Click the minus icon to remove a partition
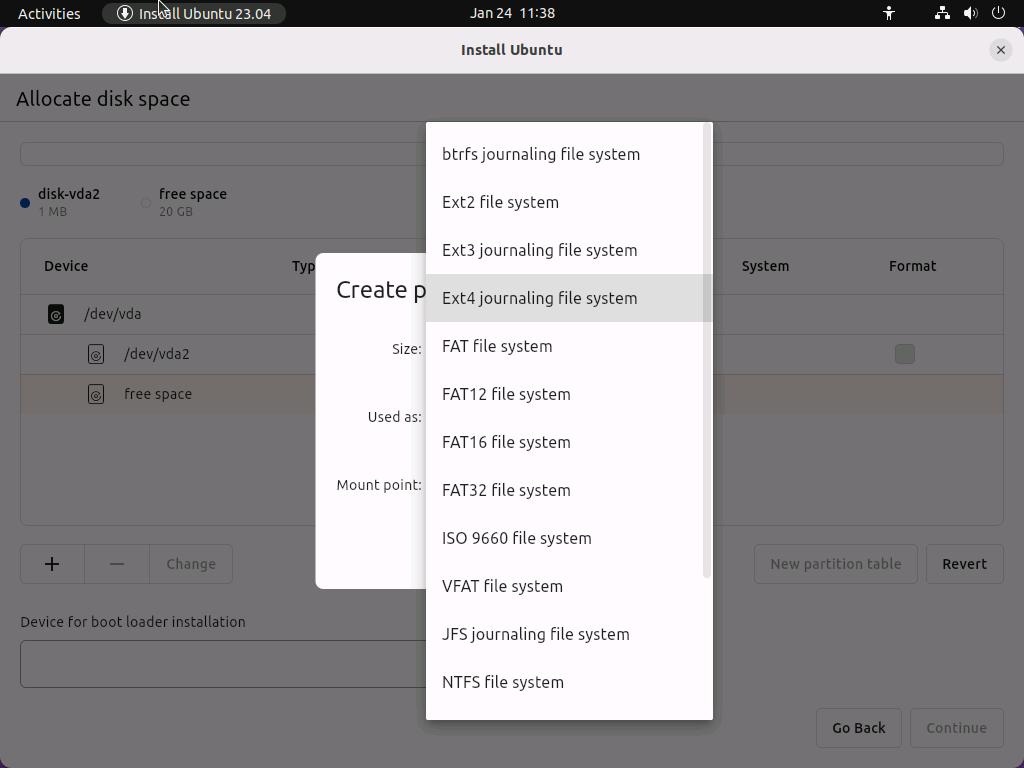Viewport: 1024px width, 768px height. (x=116, y=563)
